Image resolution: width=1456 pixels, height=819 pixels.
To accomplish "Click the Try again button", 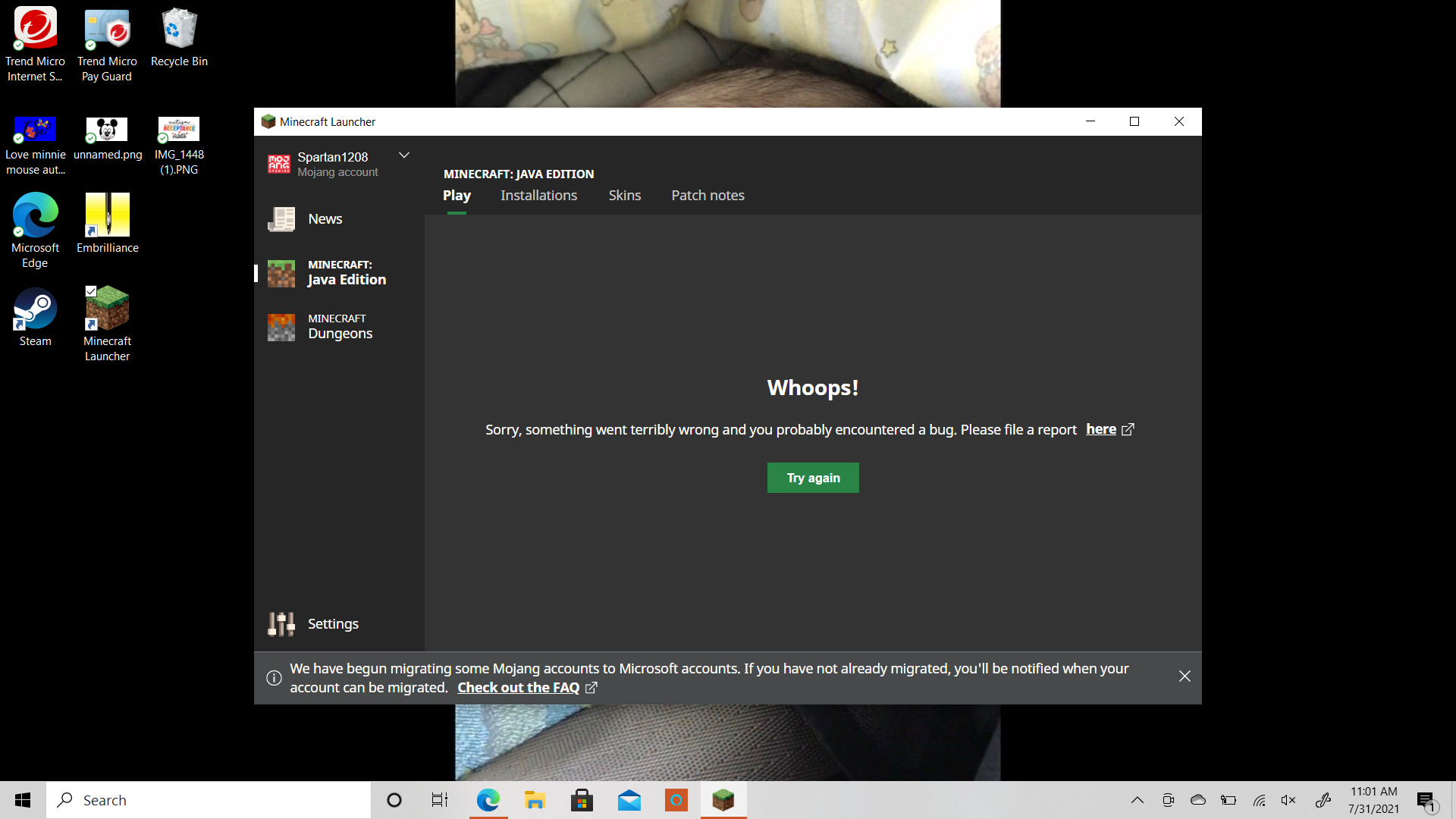I will (x=813, y=478).
